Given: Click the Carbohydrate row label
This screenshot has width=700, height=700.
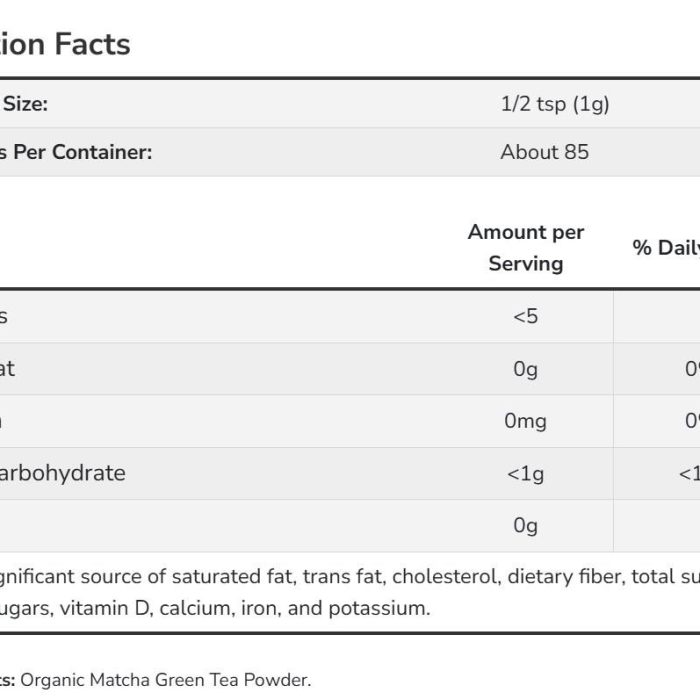Looking at the screenshot, I should pos(62,473).
